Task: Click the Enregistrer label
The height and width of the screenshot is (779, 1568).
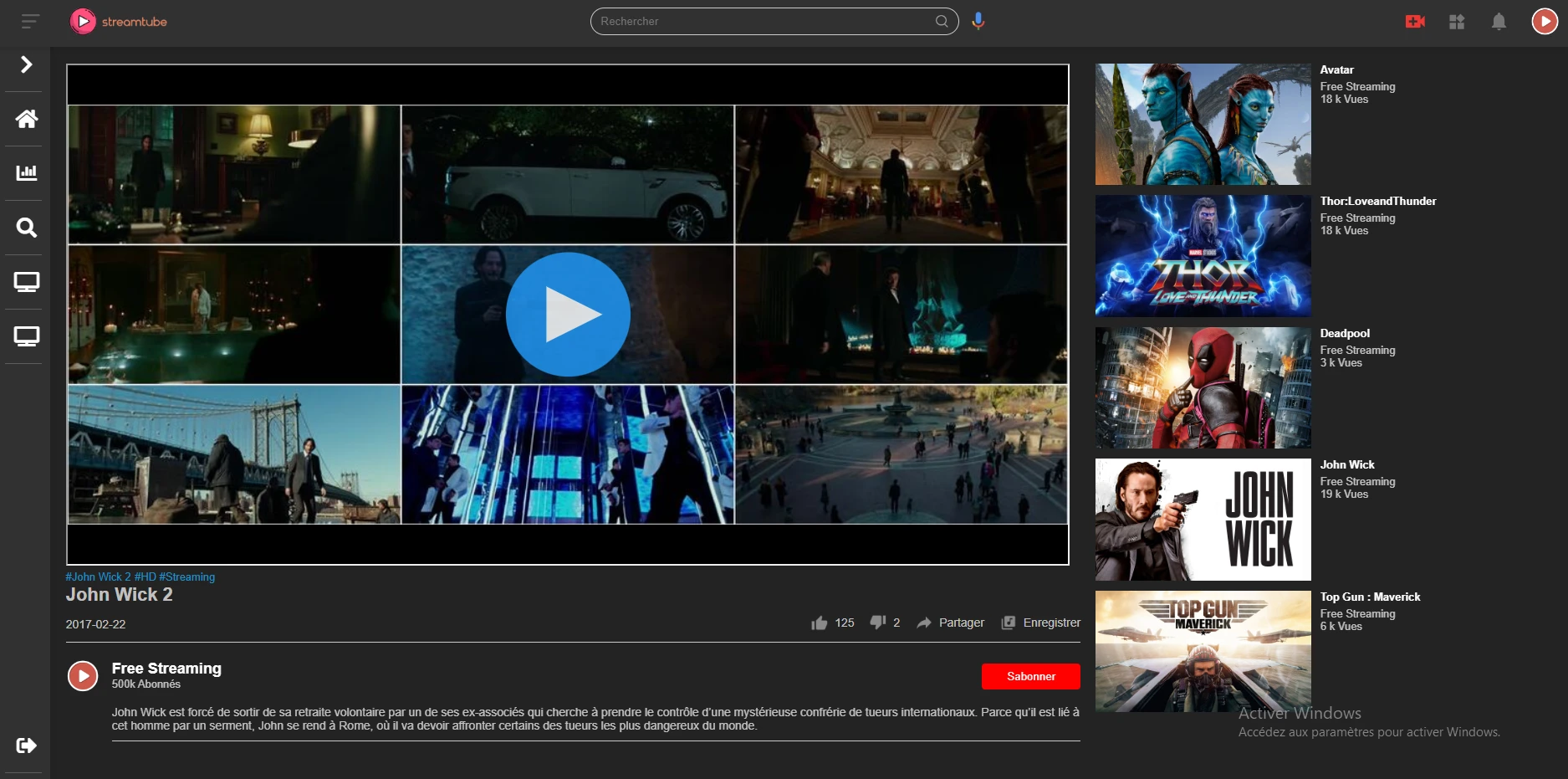Action: 1052,623
